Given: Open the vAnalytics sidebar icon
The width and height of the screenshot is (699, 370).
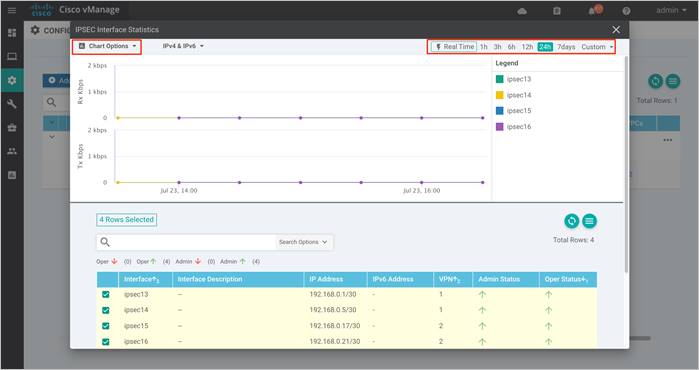Looking at the screenshot, I should coord(12,175).
